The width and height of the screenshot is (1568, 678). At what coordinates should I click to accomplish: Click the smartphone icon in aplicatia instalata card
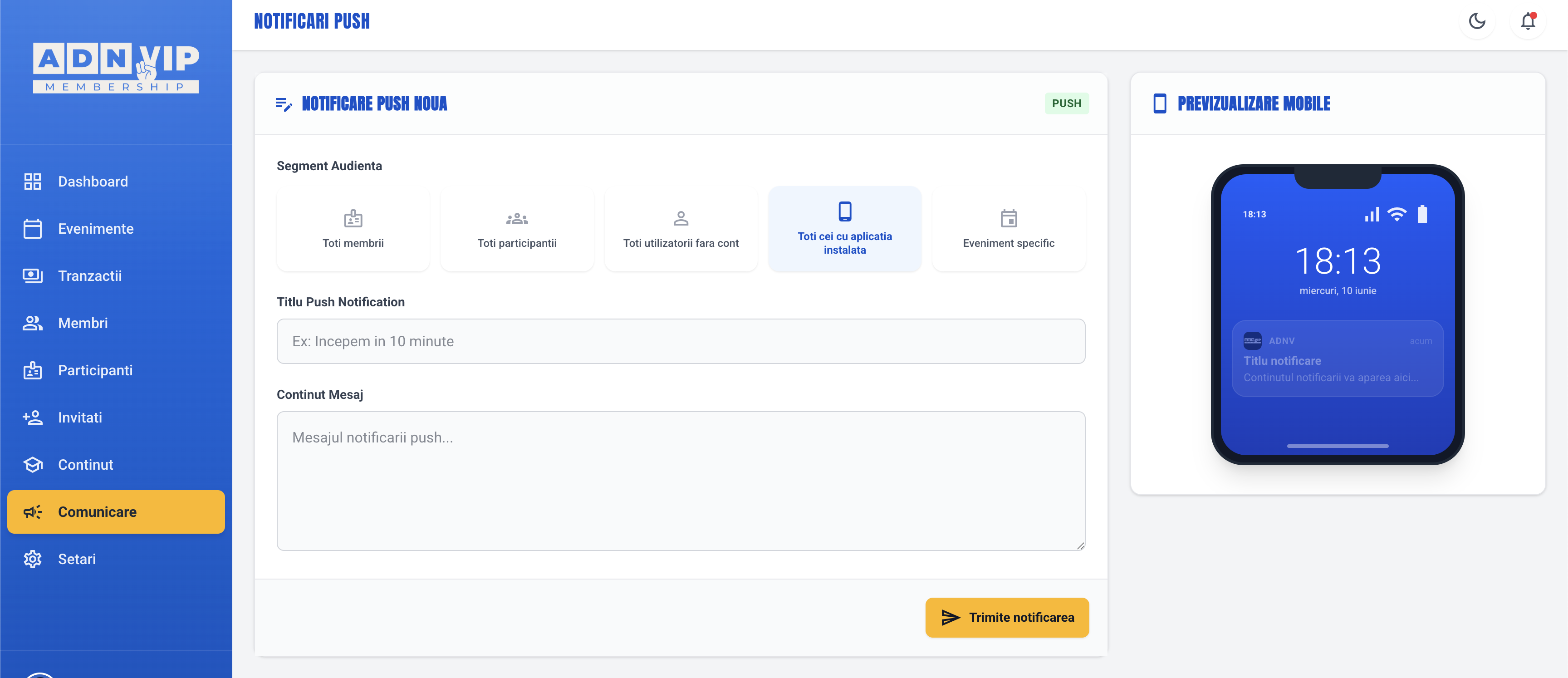pyautogui.click(x=844, y=211)
